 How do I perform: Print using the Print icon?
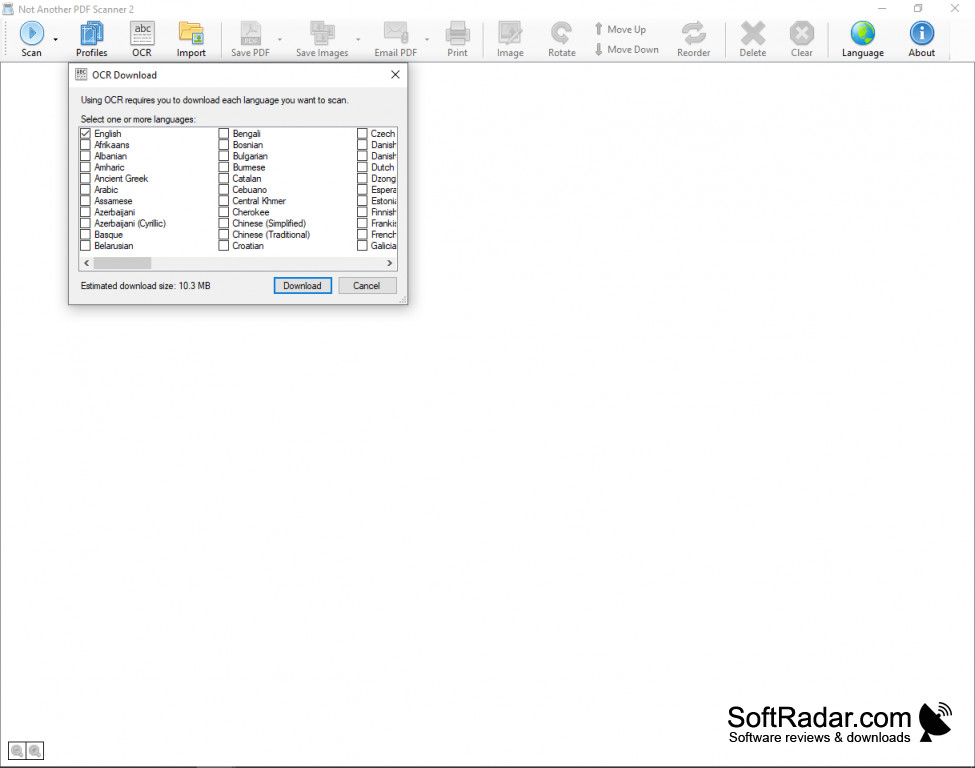coord(457,39)
